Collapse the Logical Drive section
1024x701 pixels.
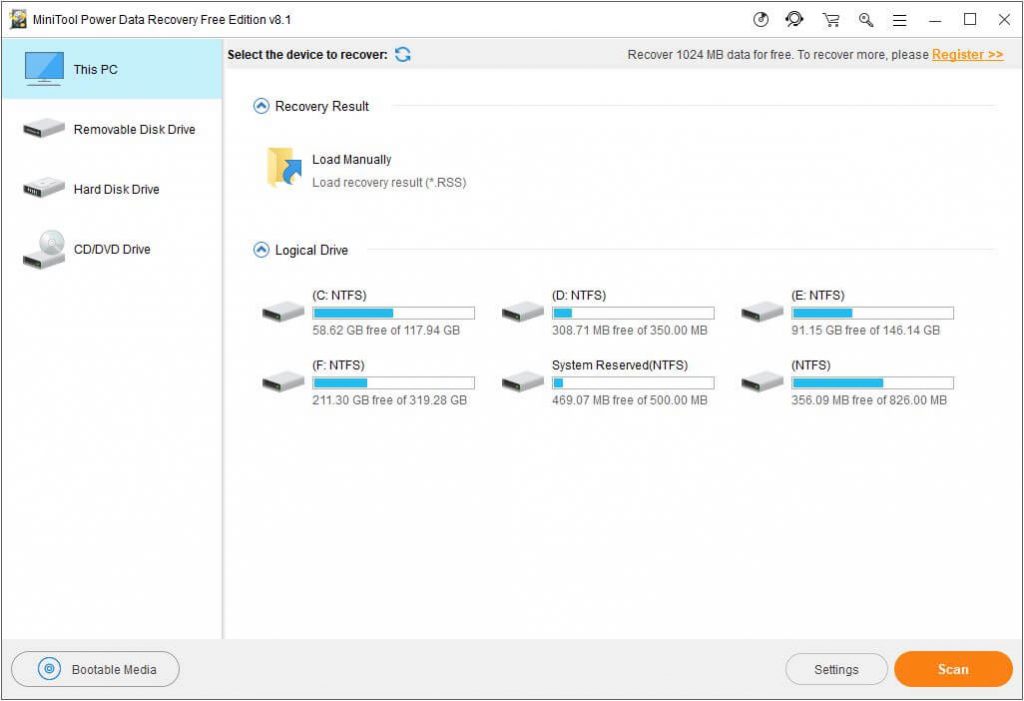click(261, 250)
